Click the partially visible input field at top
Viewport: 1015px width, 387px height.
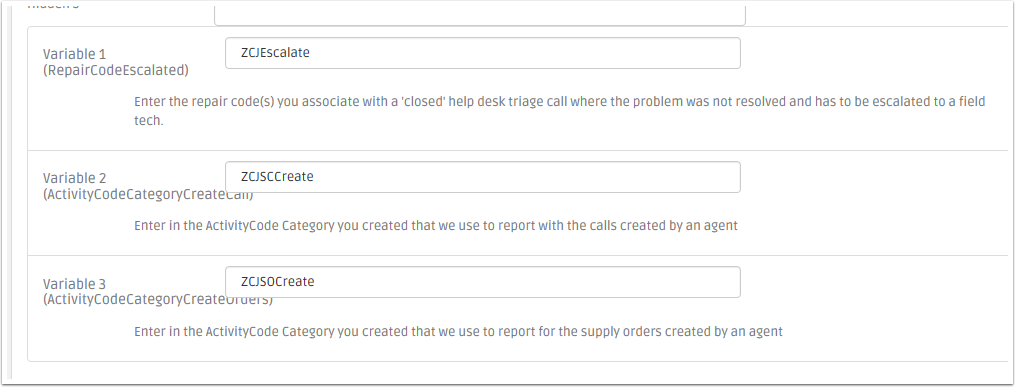[x=480, y=16]
